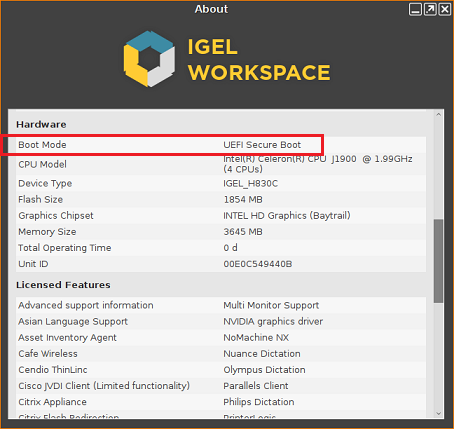Click the Hardware section heading
The height and width of the screenshot is (429, 454).
[x=41, y=124]
